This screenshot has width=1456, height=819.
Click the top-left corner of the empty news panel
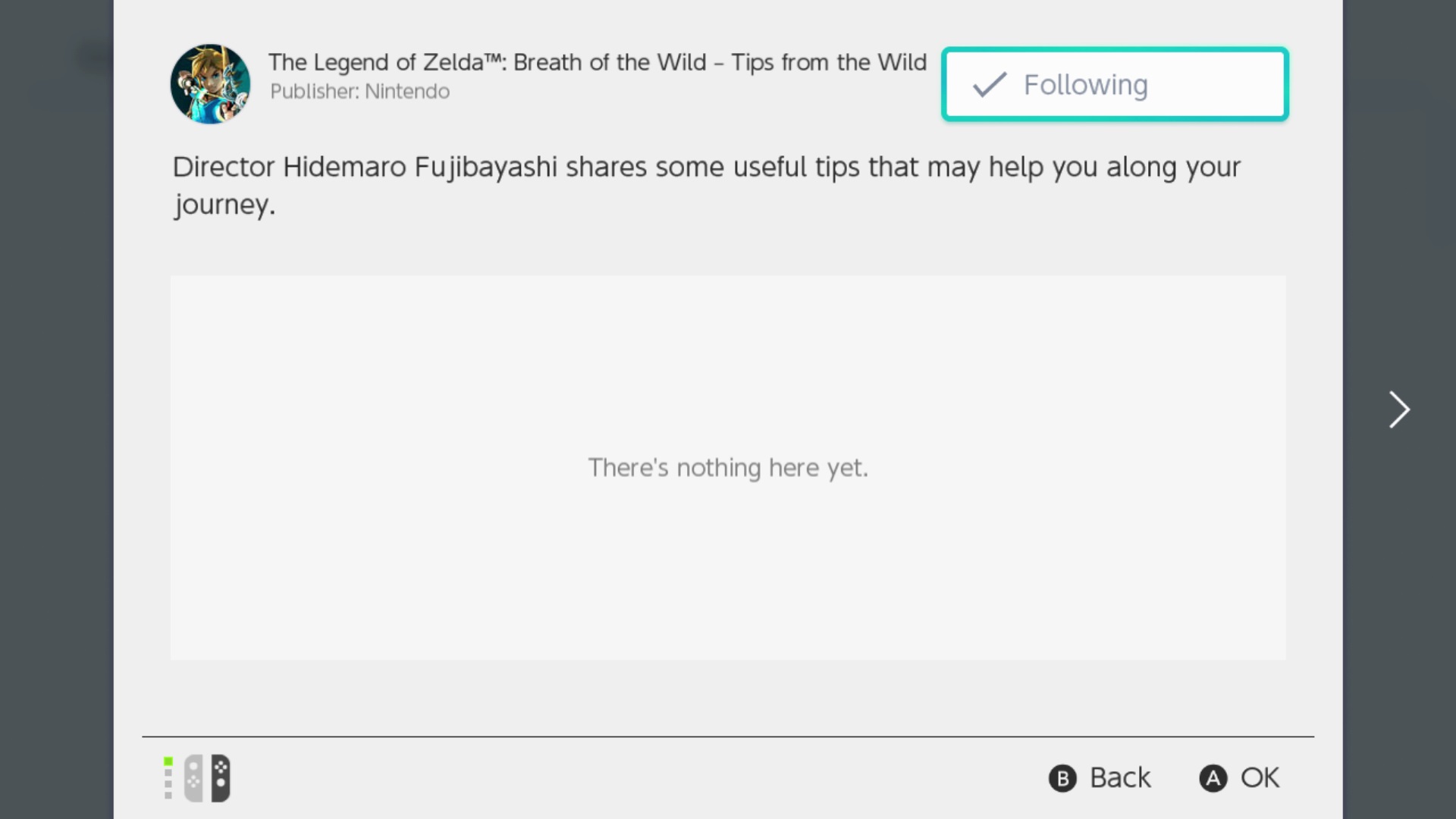178,283
